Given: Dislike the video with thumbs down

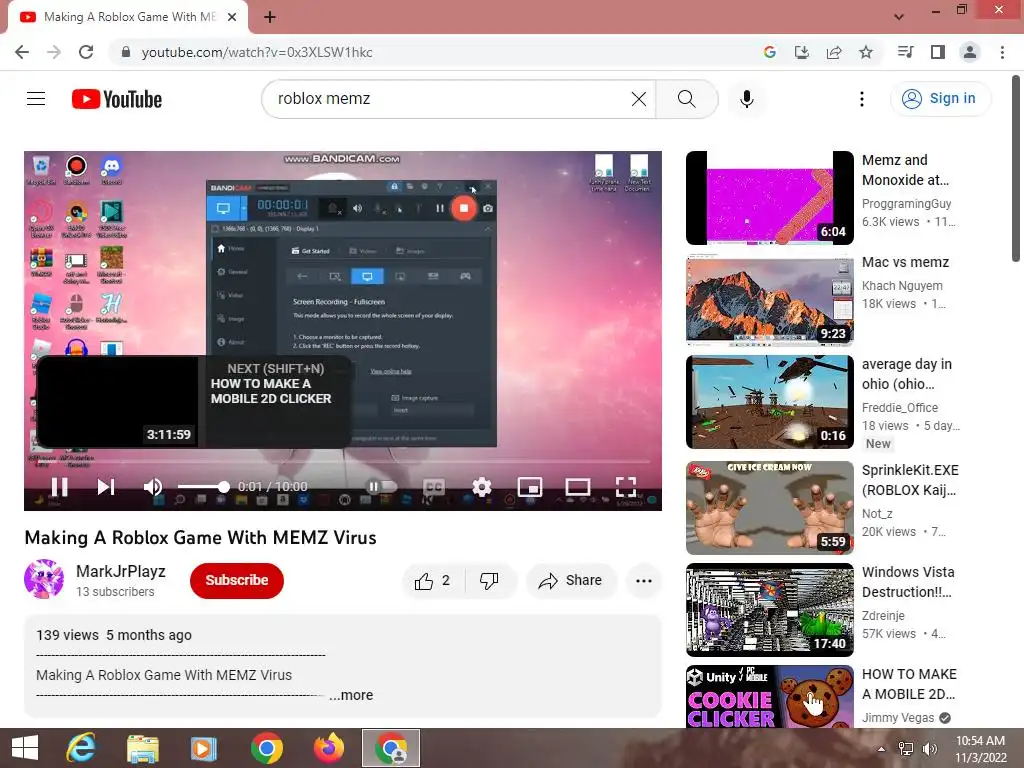Looking at the screenshot, I should (x=489, y=581).
